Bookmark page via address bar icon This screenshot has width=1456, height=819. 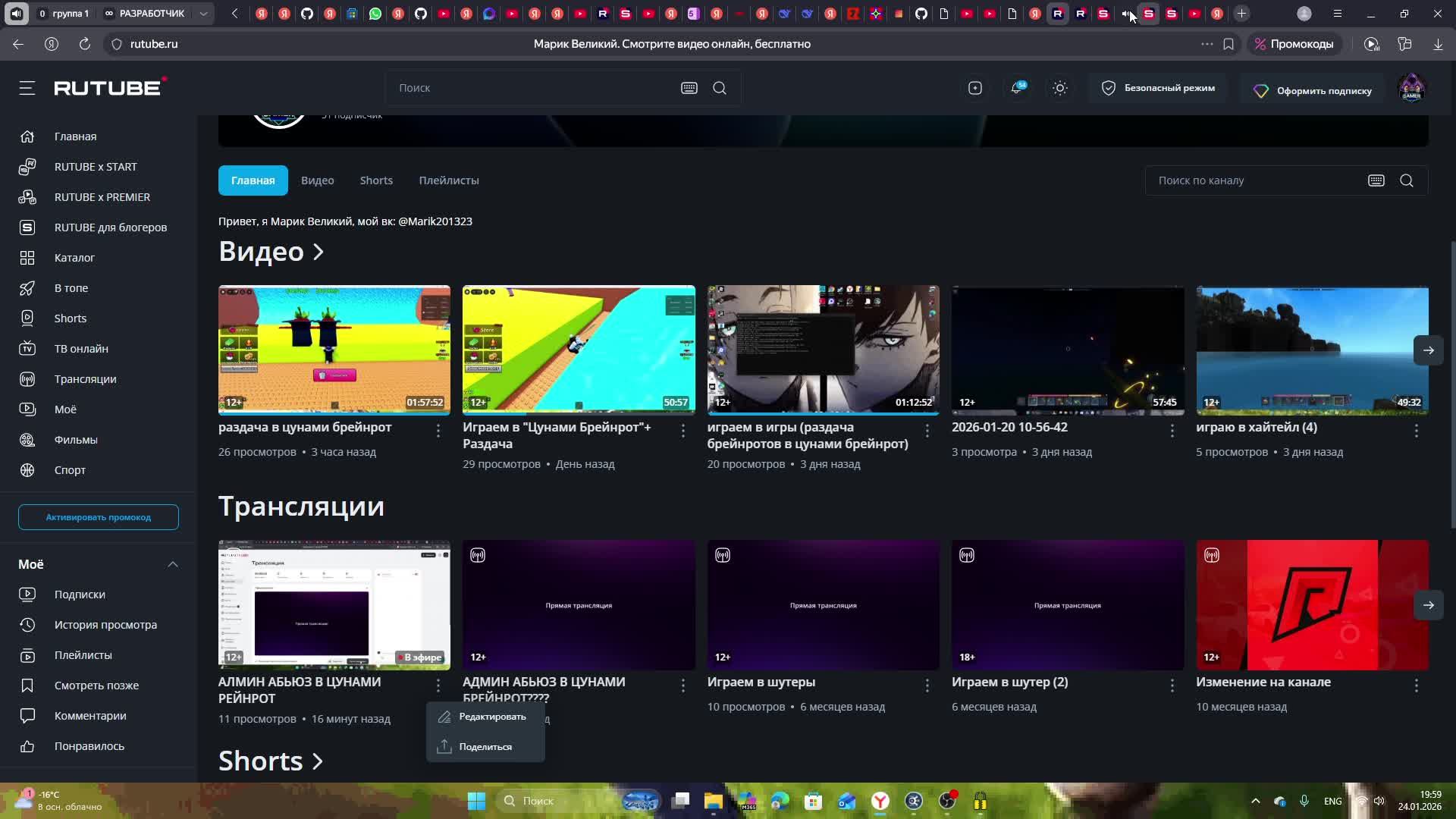pyautogui.click(x=1228, y=44)
